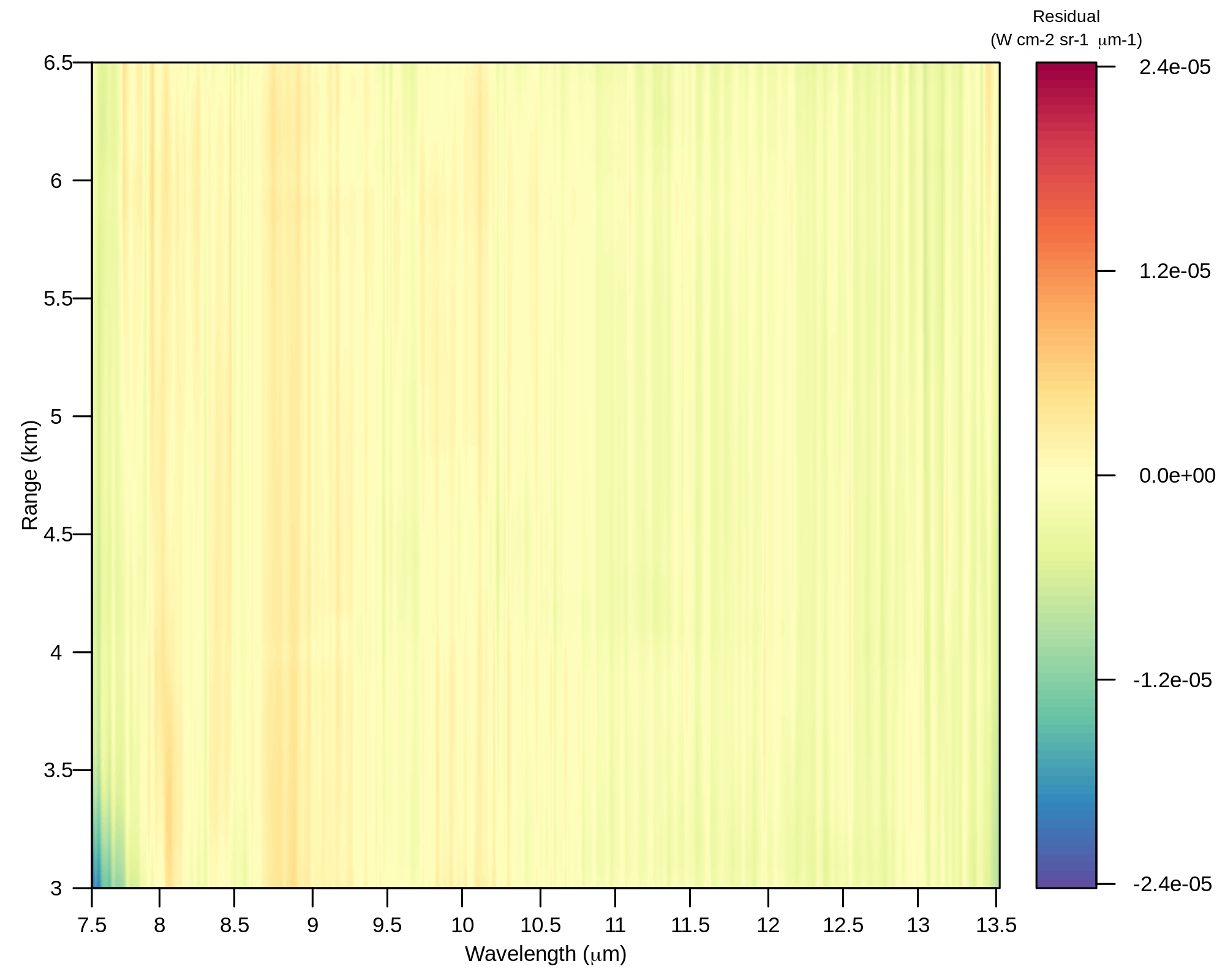Click the 13.5 wavelength tick label
This screenshot has width=1225, height=980.
click(x=996, y=925)
